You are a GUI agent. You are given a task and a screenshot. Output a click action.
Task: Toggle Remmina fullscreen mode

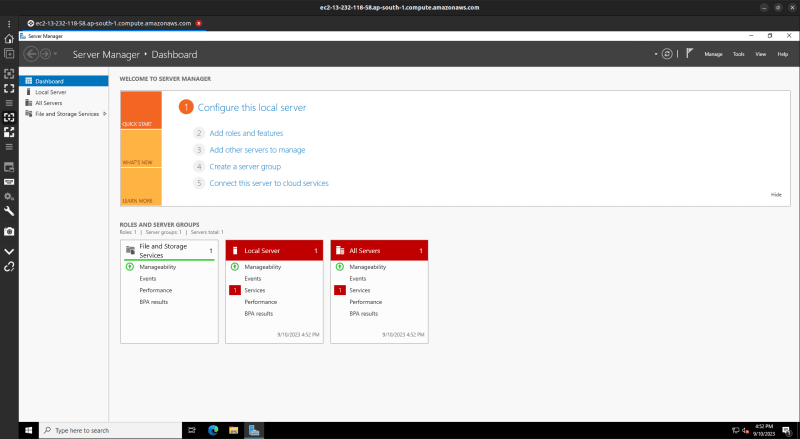9,88
